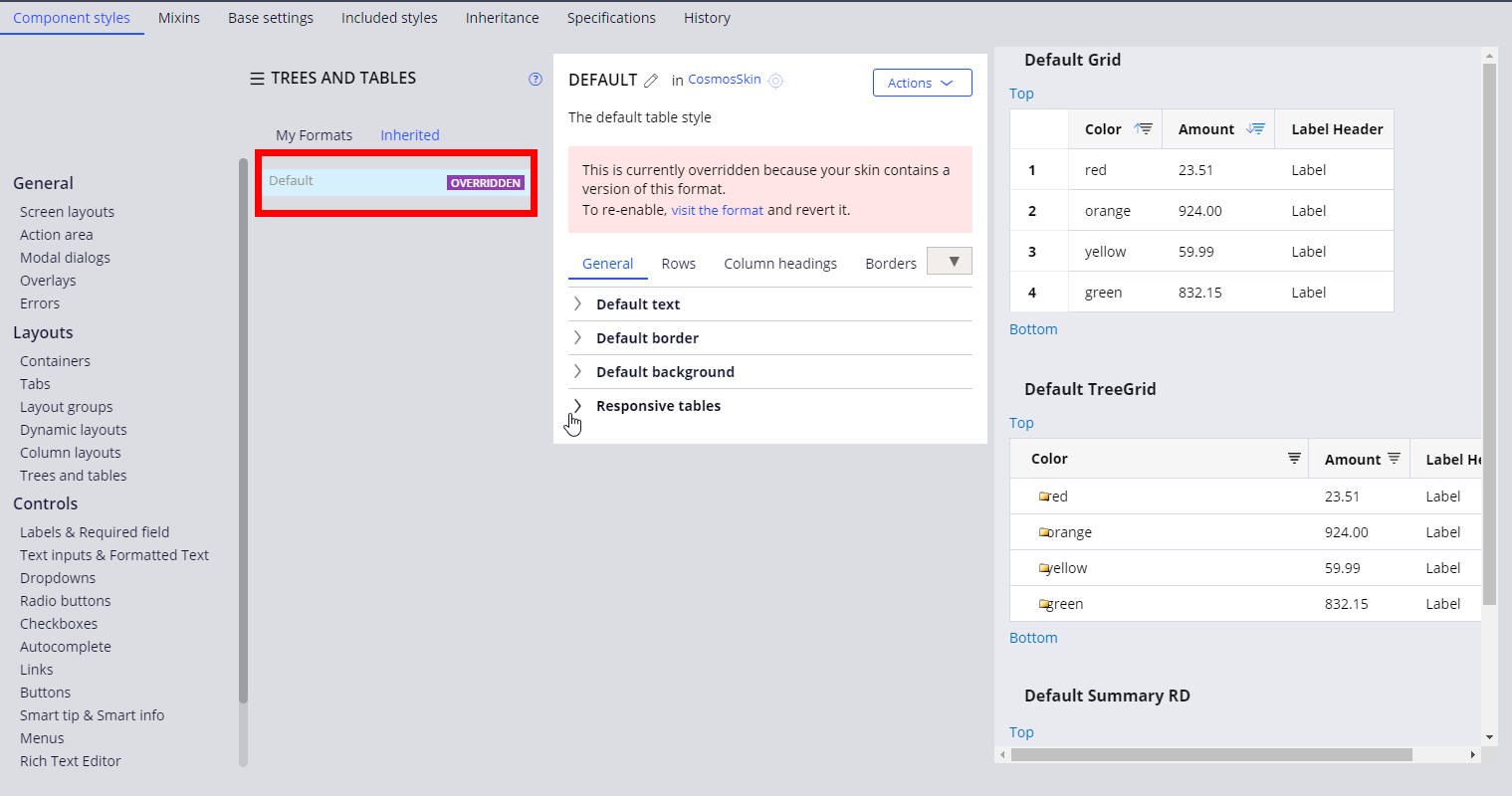This screenshot has height=796, width=1512.
Task: Open Buttons in the sidebar
Action: point(46,693)
